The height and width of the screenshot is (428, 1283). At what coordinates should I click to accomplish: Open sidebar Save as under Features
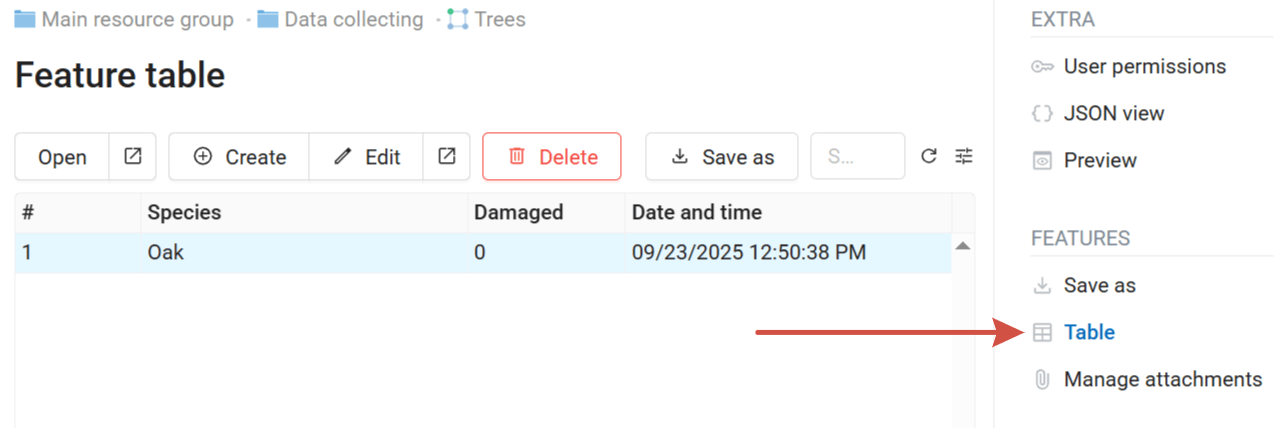click(1099, 286)
